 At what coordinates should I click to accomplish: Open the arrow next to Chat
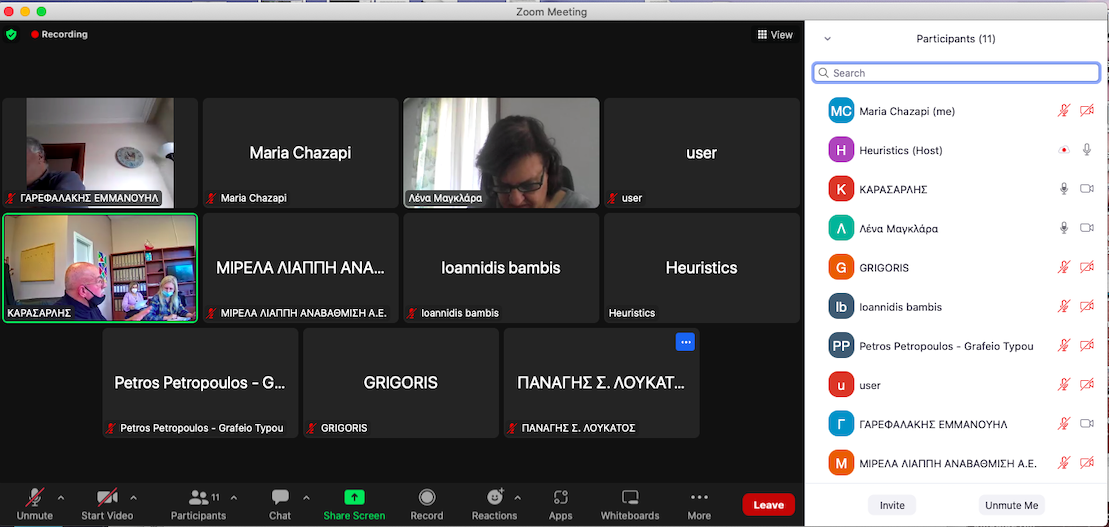click(x=306, y=497)
